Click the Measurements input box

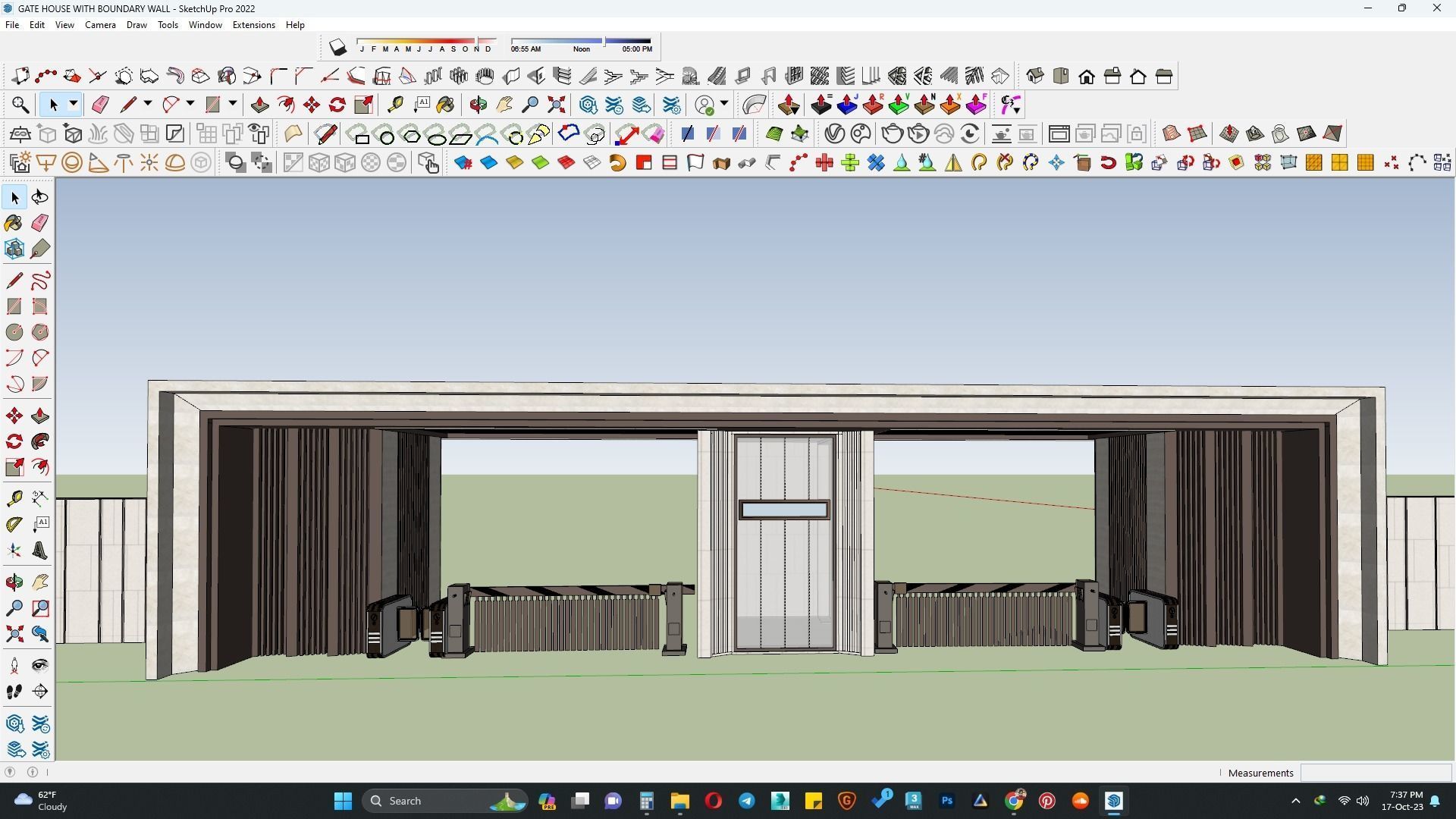coord(1375,773)
